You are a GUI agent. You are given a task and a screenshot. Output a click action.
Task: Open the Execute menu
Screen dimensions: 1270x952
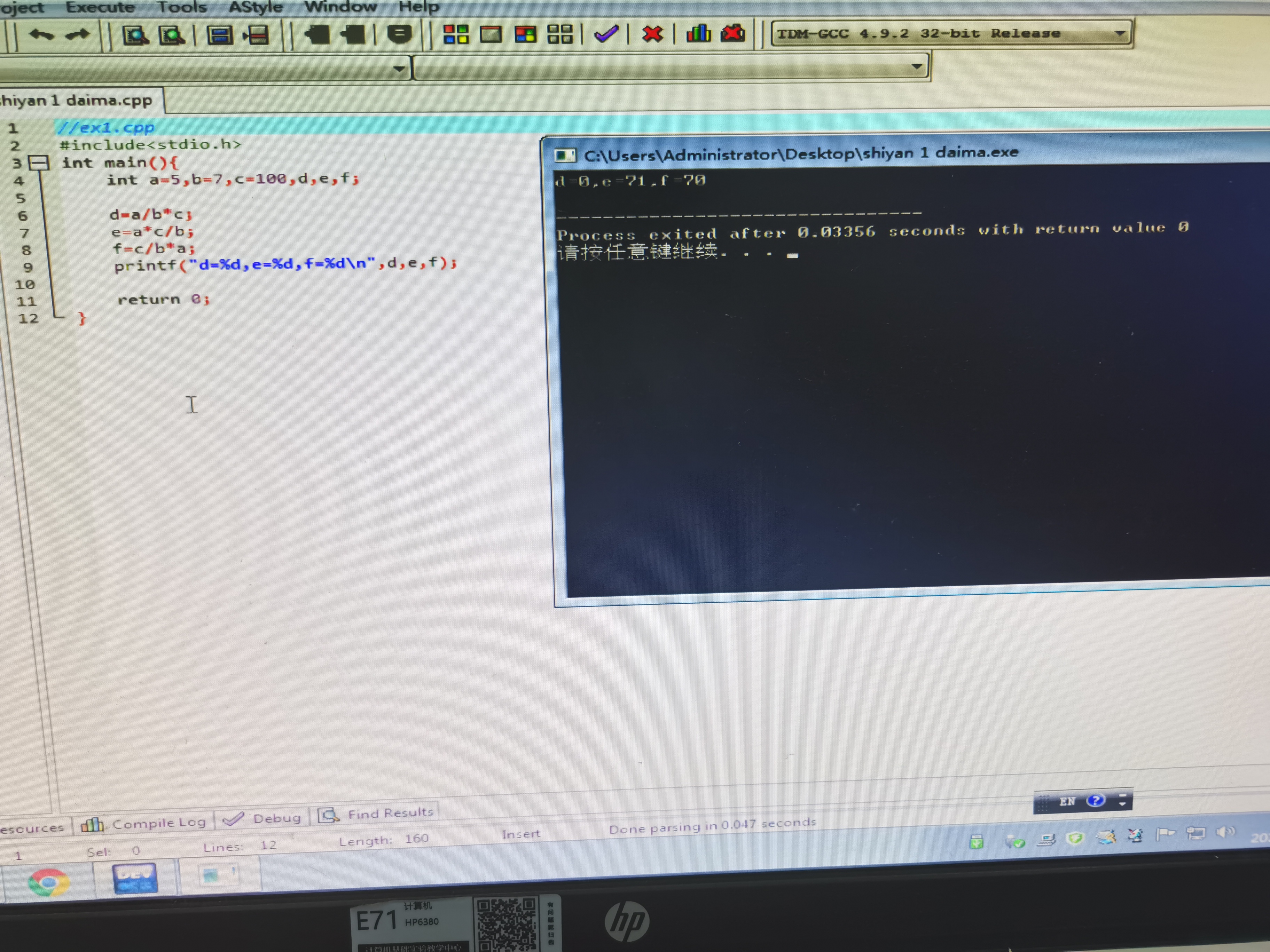coord(100,7)
